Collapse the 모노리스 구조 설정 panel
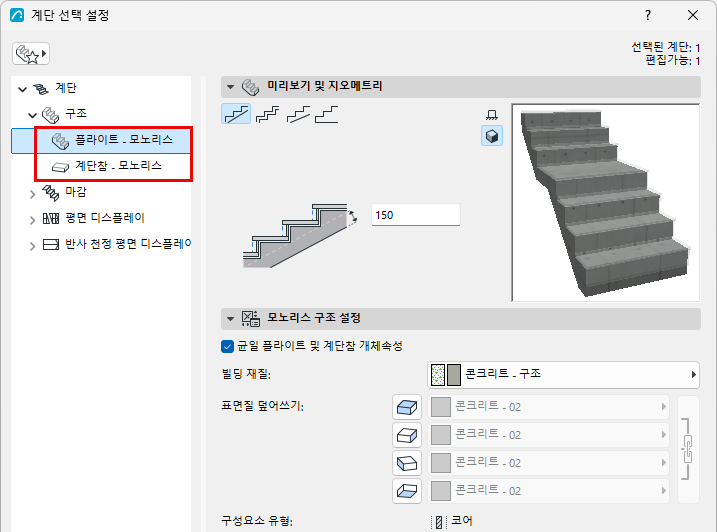717x532 pixels. tap(230, 318)
